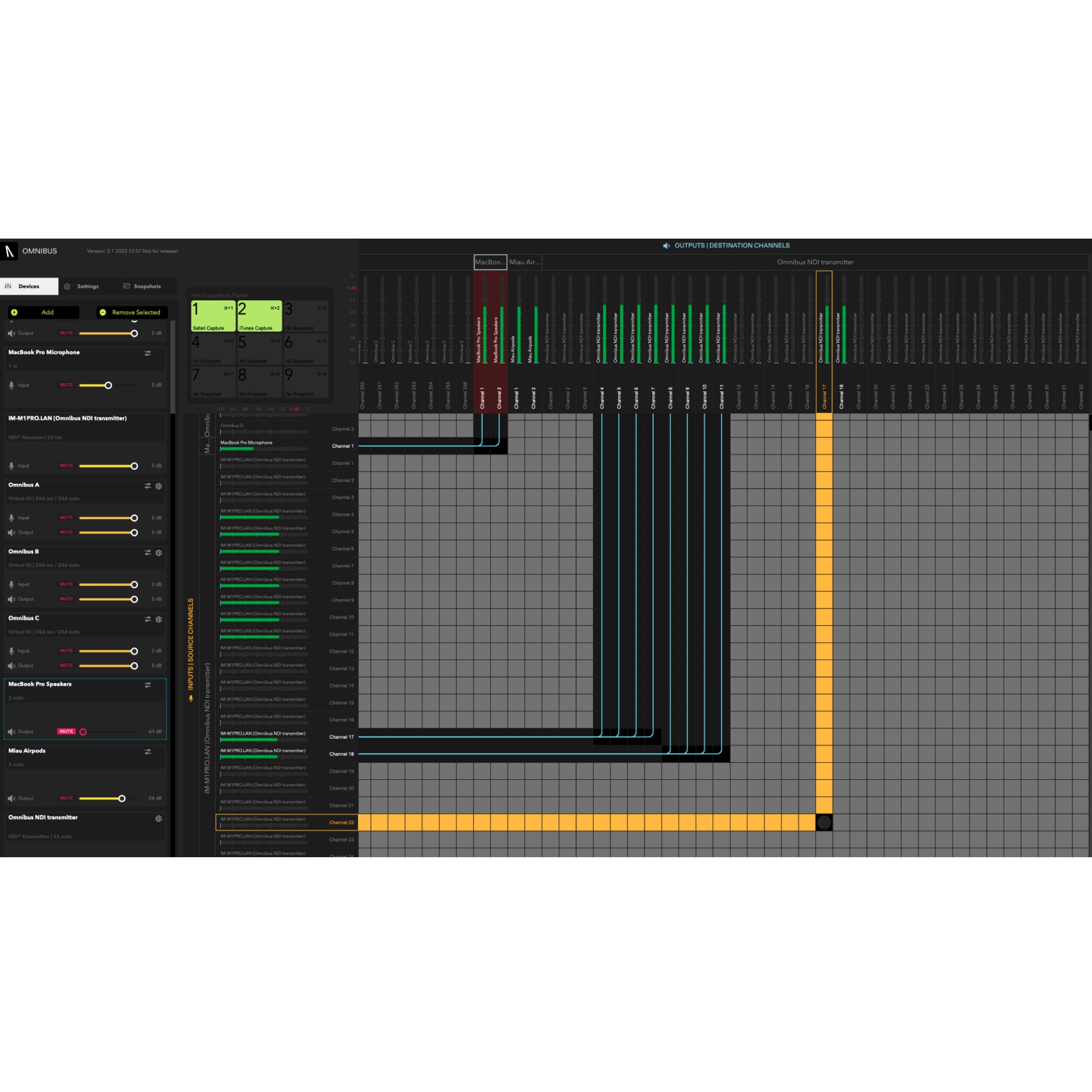1092x1092 pixels.
Task: Open Omnibus A mixer sliders icon
Action: point(147,486)
